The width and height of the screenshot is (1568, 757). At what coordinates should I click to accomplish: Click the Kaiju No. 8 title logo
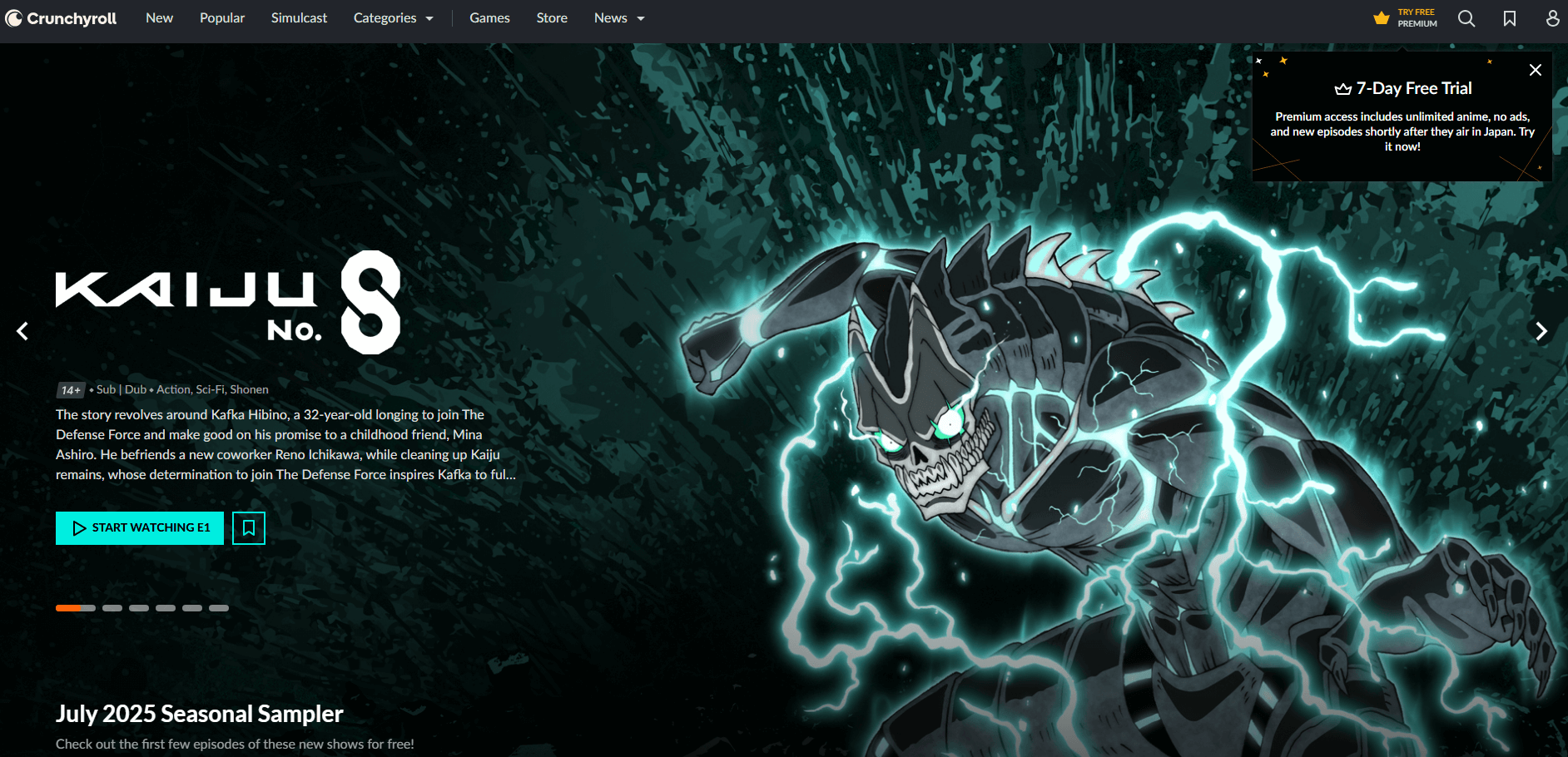click(228, 303)
